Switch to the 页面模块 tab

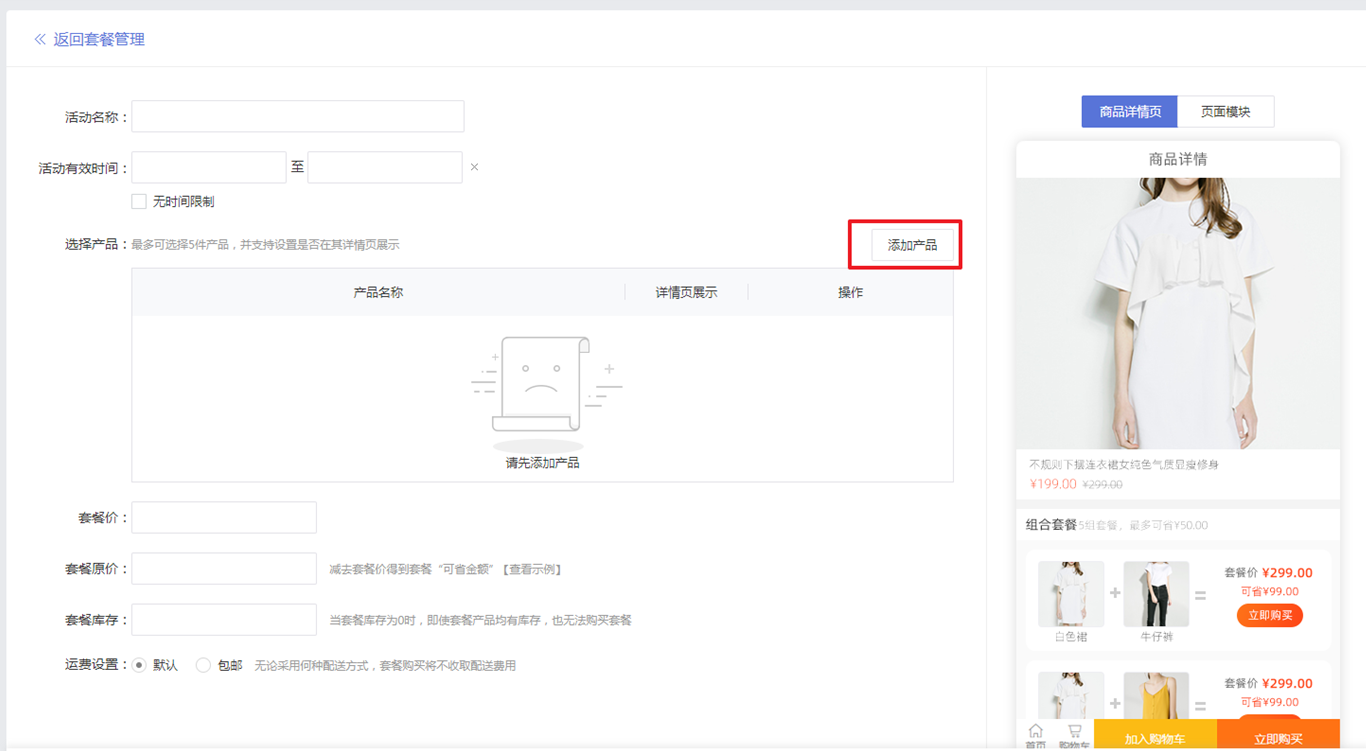click(1225, 112)
